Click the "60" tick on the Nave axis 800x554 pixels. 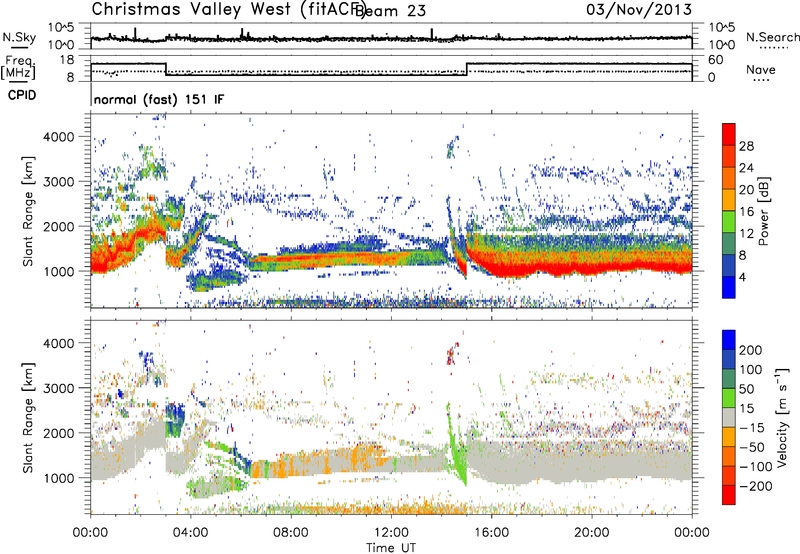(x=715, y=60)
